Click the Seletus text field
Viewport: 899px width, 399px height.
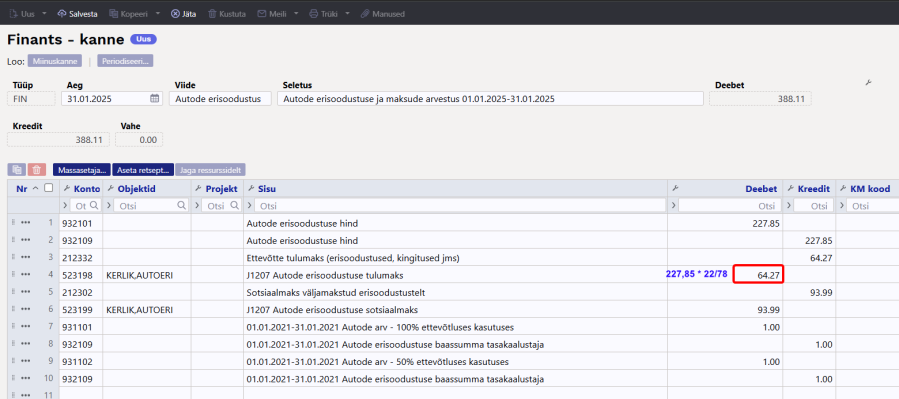[490, 99]
